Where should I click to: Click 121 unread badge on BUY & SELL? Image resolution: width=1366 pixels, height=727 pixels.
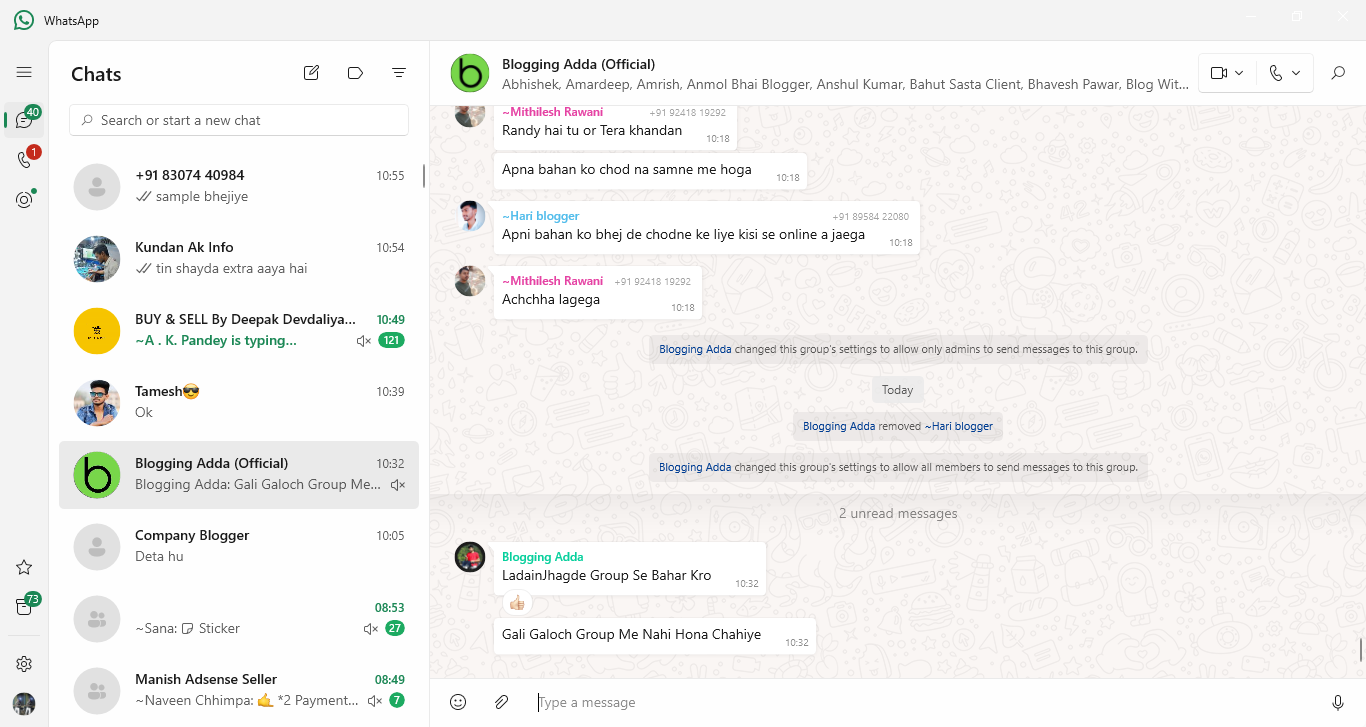391,341
